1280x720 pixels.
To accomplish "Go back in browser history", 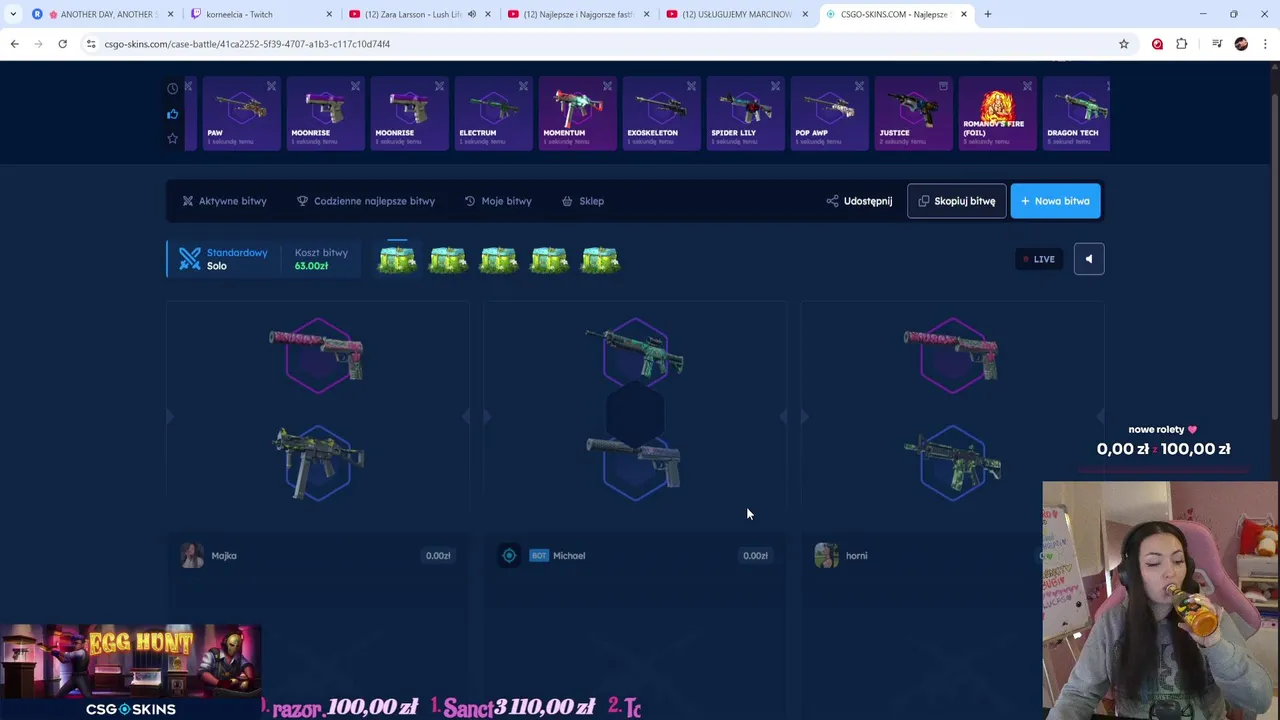I will 14,44.
